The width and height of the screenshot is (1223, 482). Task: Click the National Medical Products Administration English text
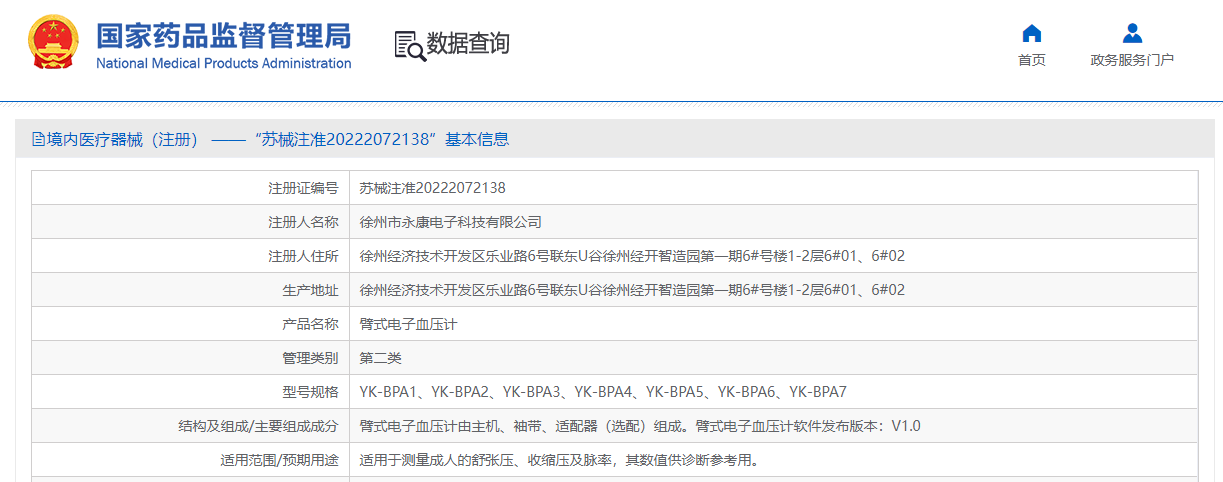pos(223,64)
